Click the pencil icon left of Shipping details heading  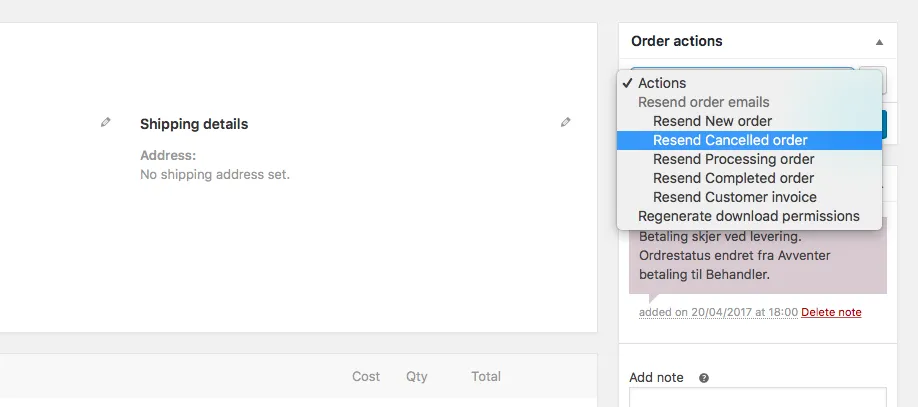(x=106, y=122)
